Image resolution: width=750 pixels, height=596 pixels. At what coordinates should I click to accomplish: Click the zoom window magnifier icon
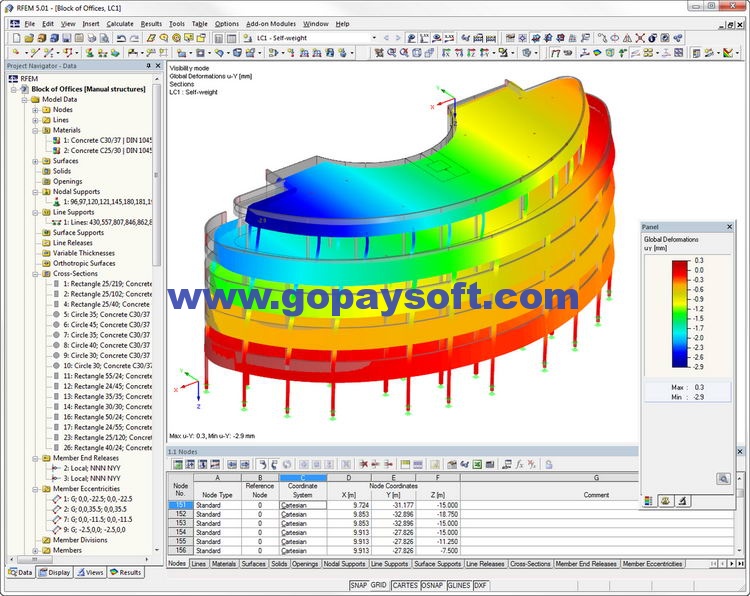(391, 53)
